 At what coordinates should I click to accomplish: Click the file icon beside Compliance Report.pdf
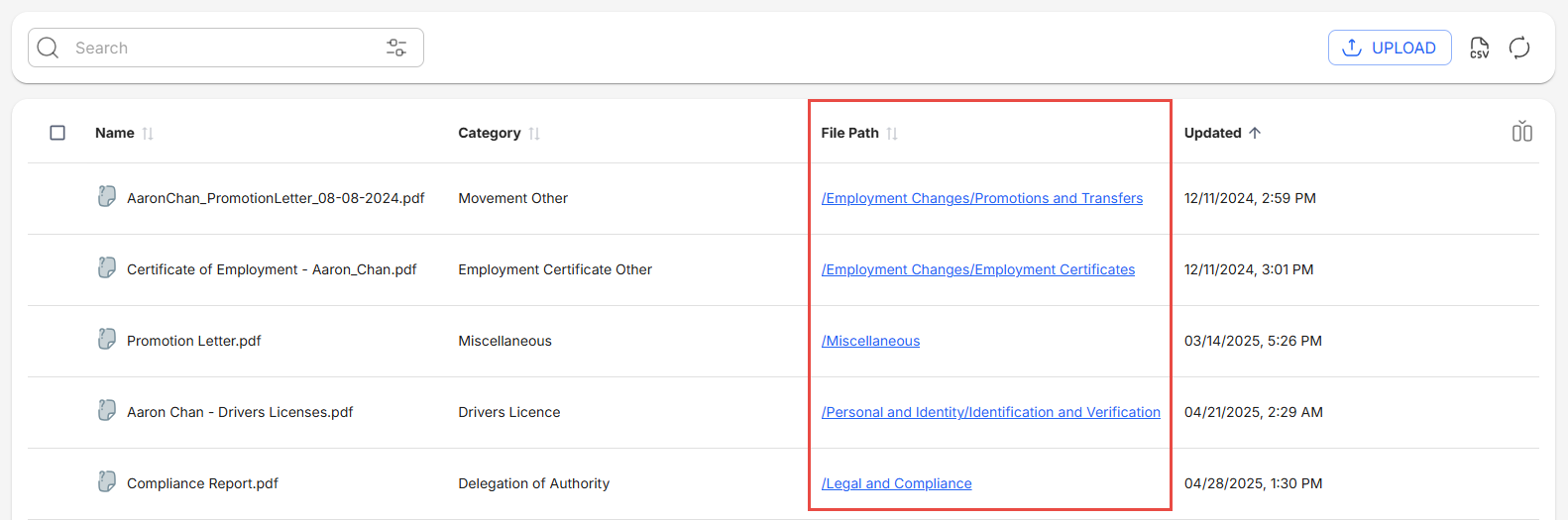107,482
